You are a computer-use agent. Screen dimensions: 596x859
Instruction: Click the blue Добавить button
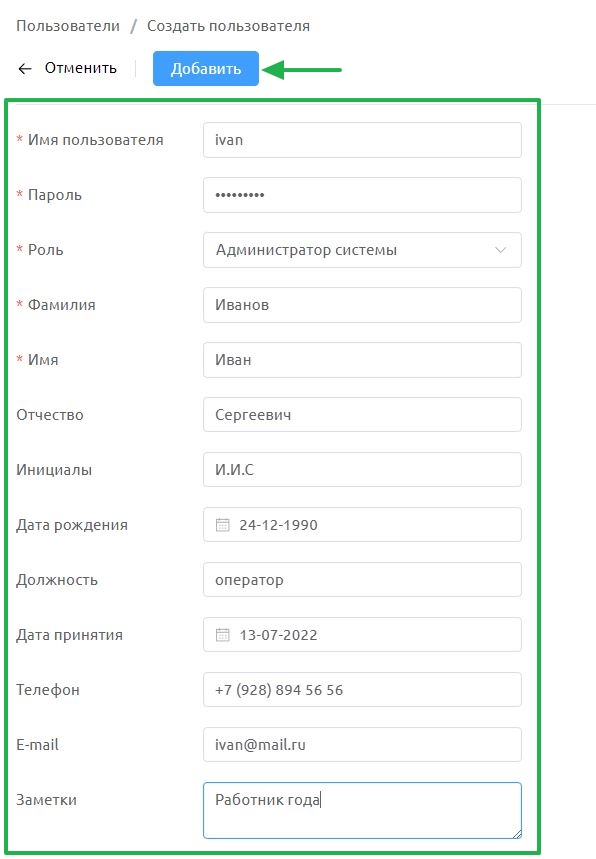point(205,68)
